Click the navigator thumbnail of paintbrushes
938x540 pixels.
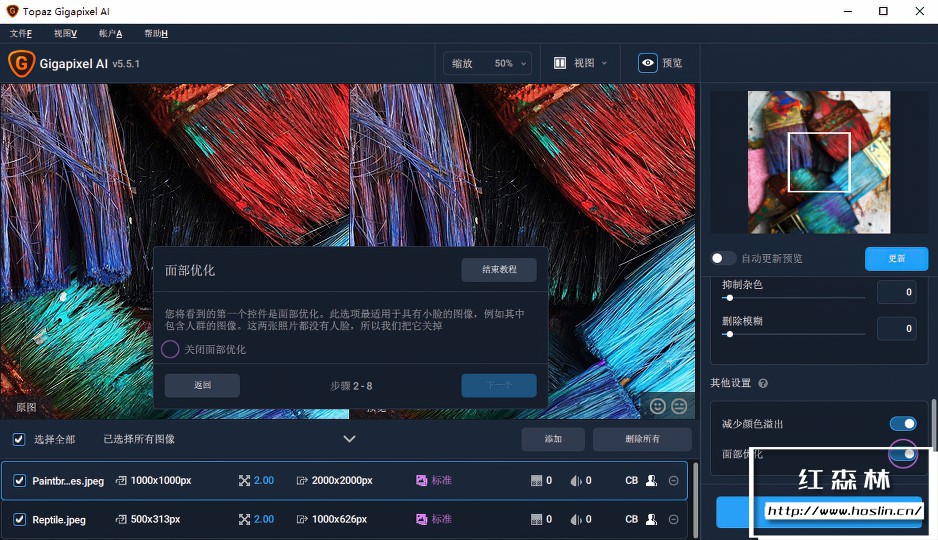pyautogui.click(x=819, y=162)
